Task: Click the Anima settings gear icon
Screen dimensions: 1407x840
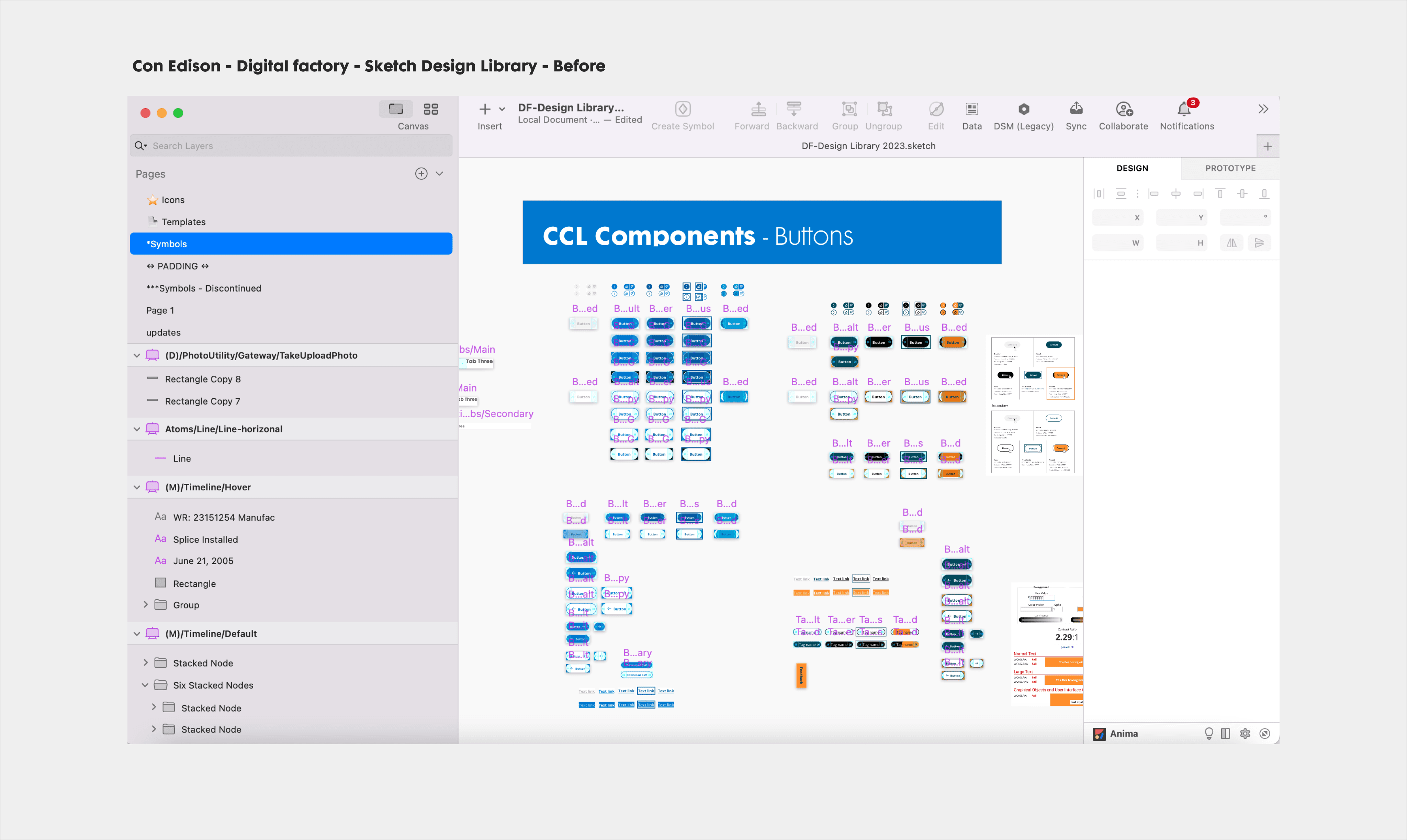Action: (1245, 734)
